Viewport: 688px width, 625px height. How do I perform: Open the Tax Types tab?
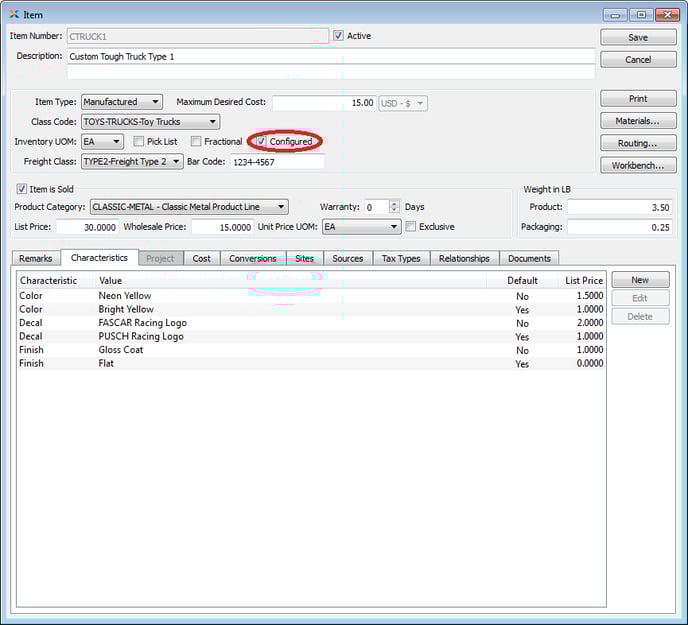pyautogui.click(x=401, y=258)
